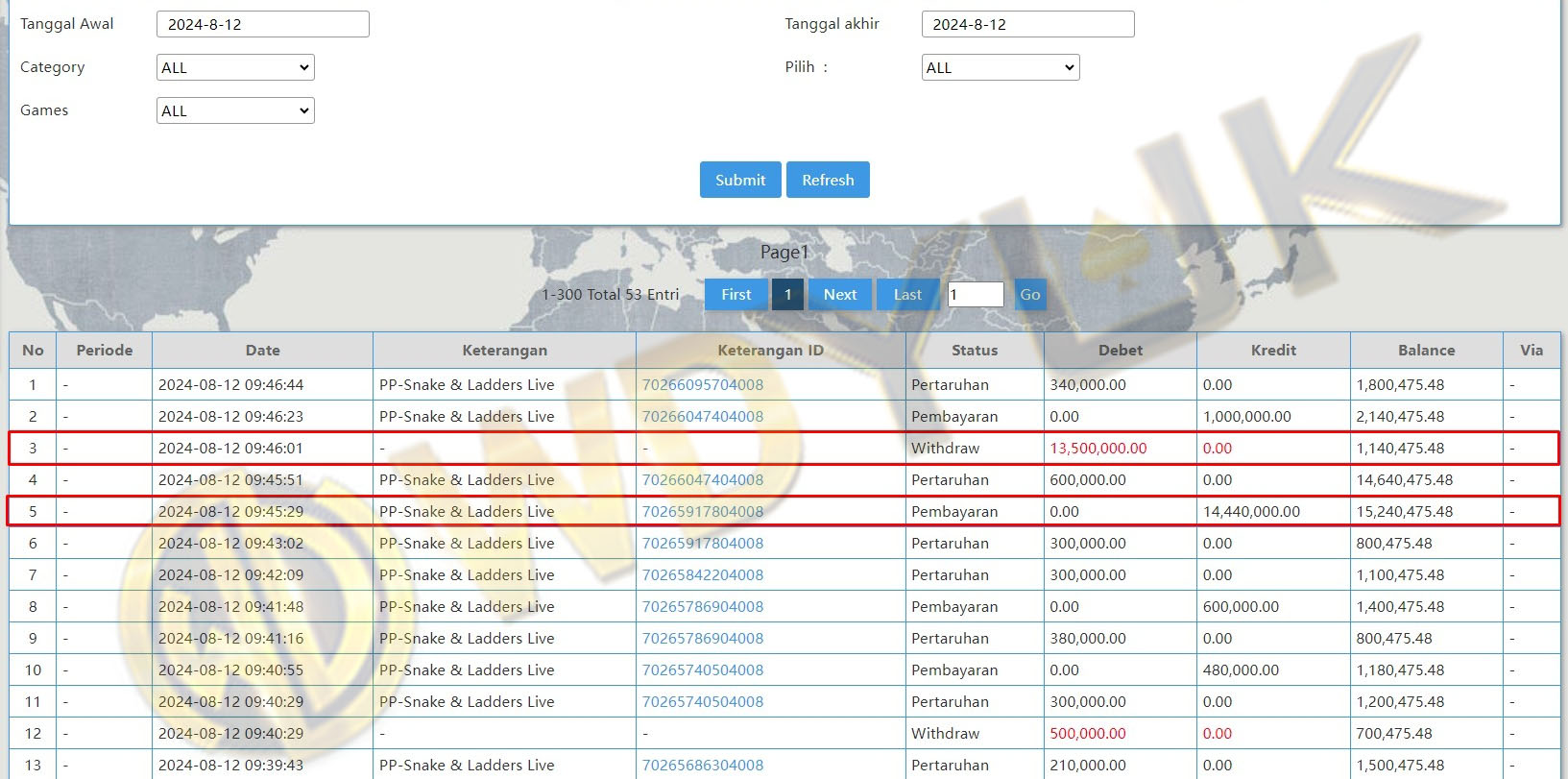Open row 5 link 70265917804008

pos(703,511)
